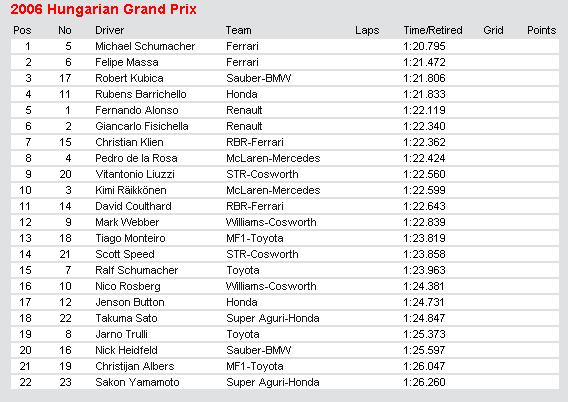Click the Sauber-BMW team for Kubica
Screen dimensions: 568x402
pyautogui.click(x=259, y=78)
